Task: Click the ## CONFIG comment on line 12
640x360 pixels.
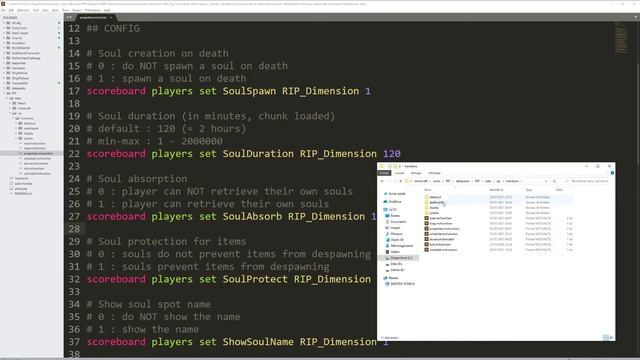Action: pyautogui.click(x=113, y=29)
